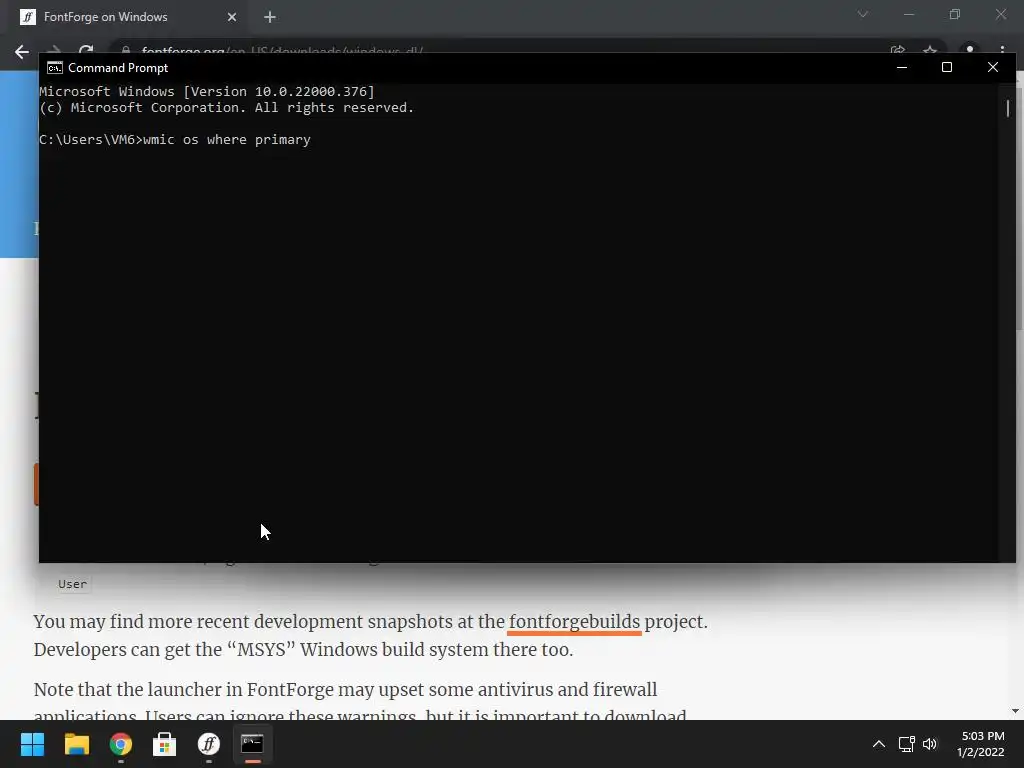Click the Microsoft Corporation copyright line

pos(227,108)
